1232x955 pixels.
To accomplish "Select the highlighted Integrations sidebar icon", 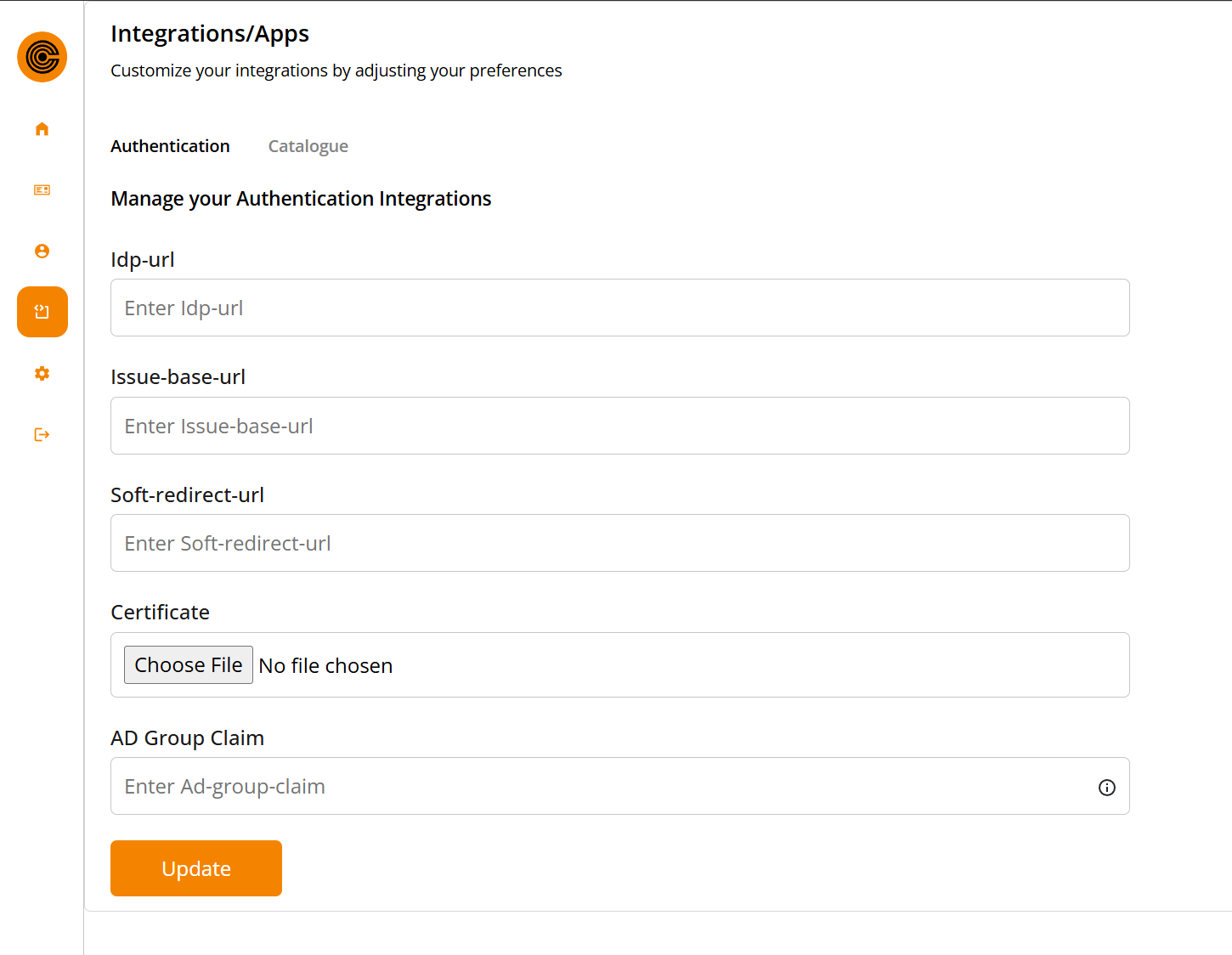I will [x=42, y=312].
